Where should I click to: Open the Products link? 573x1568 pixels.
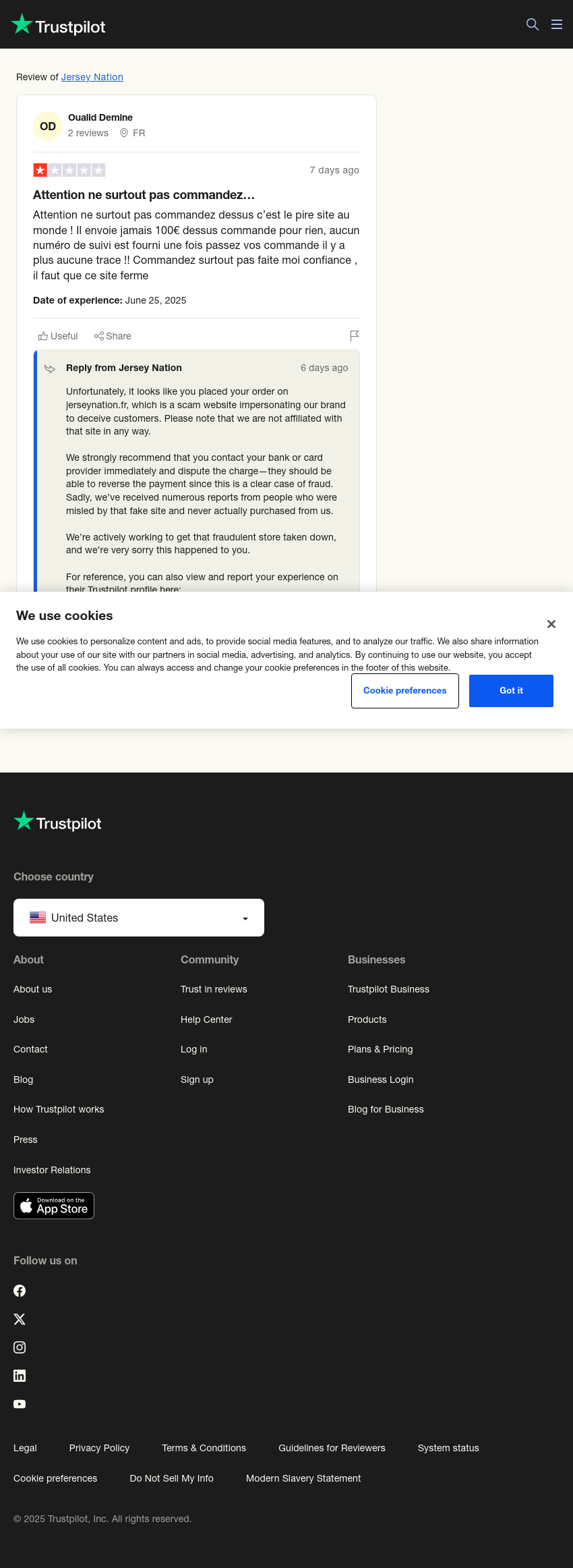pyautogui.click(x=367, y=1019)
